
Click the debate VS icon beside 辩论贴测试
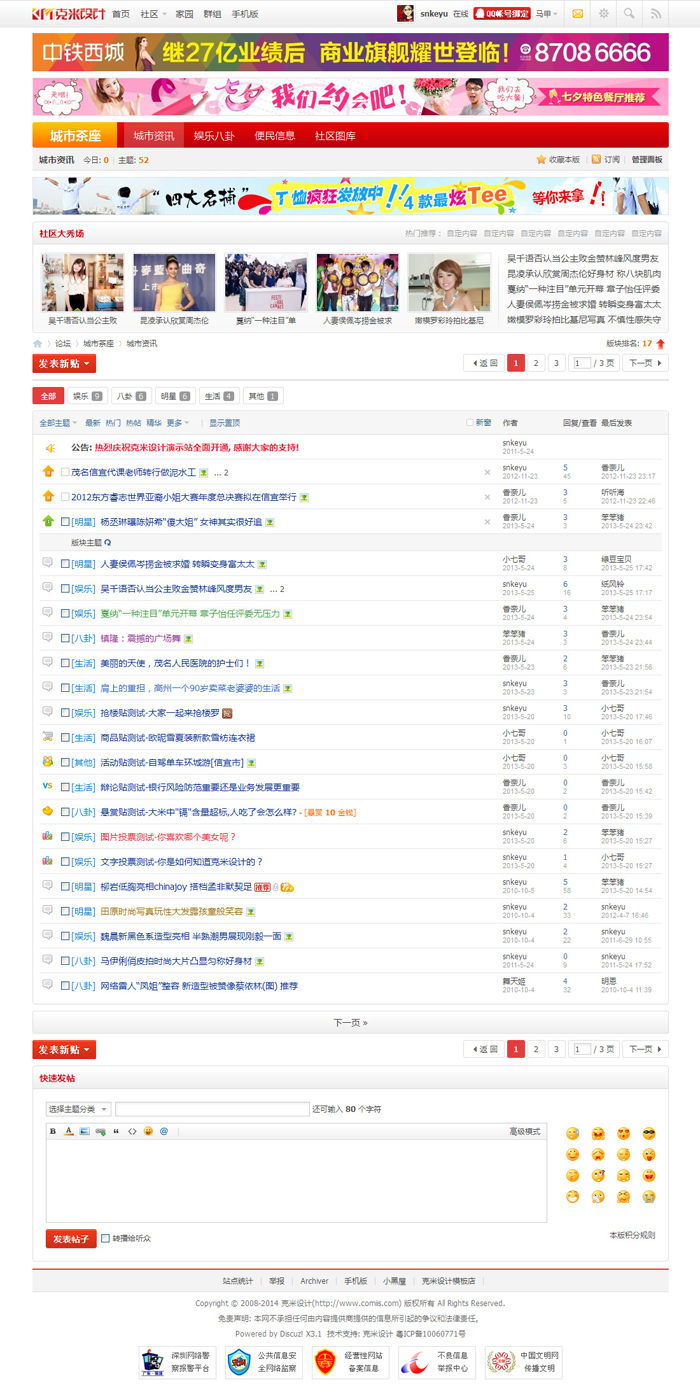tap(47, 787)
